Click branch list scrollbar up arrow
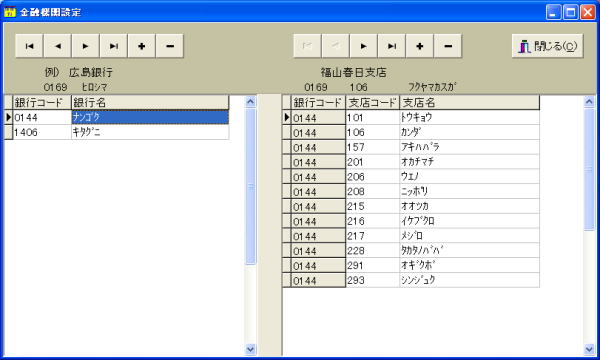The image size is (600, 360). click(x=589, y=101)
